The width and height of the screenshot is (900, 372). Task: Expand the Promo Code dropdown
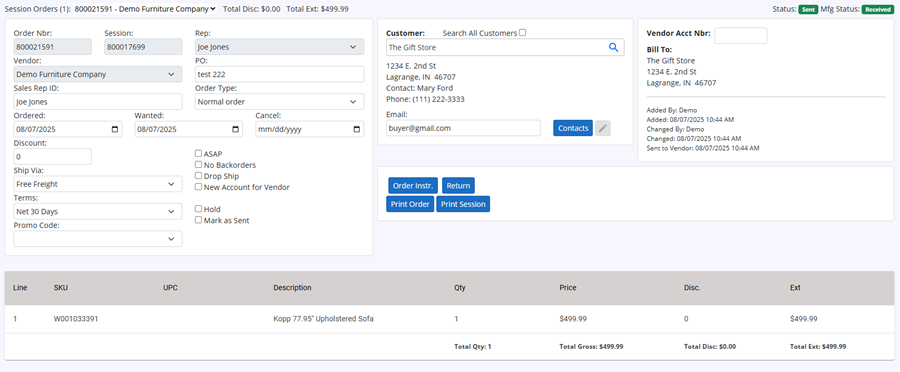click(x=98, y=239)
